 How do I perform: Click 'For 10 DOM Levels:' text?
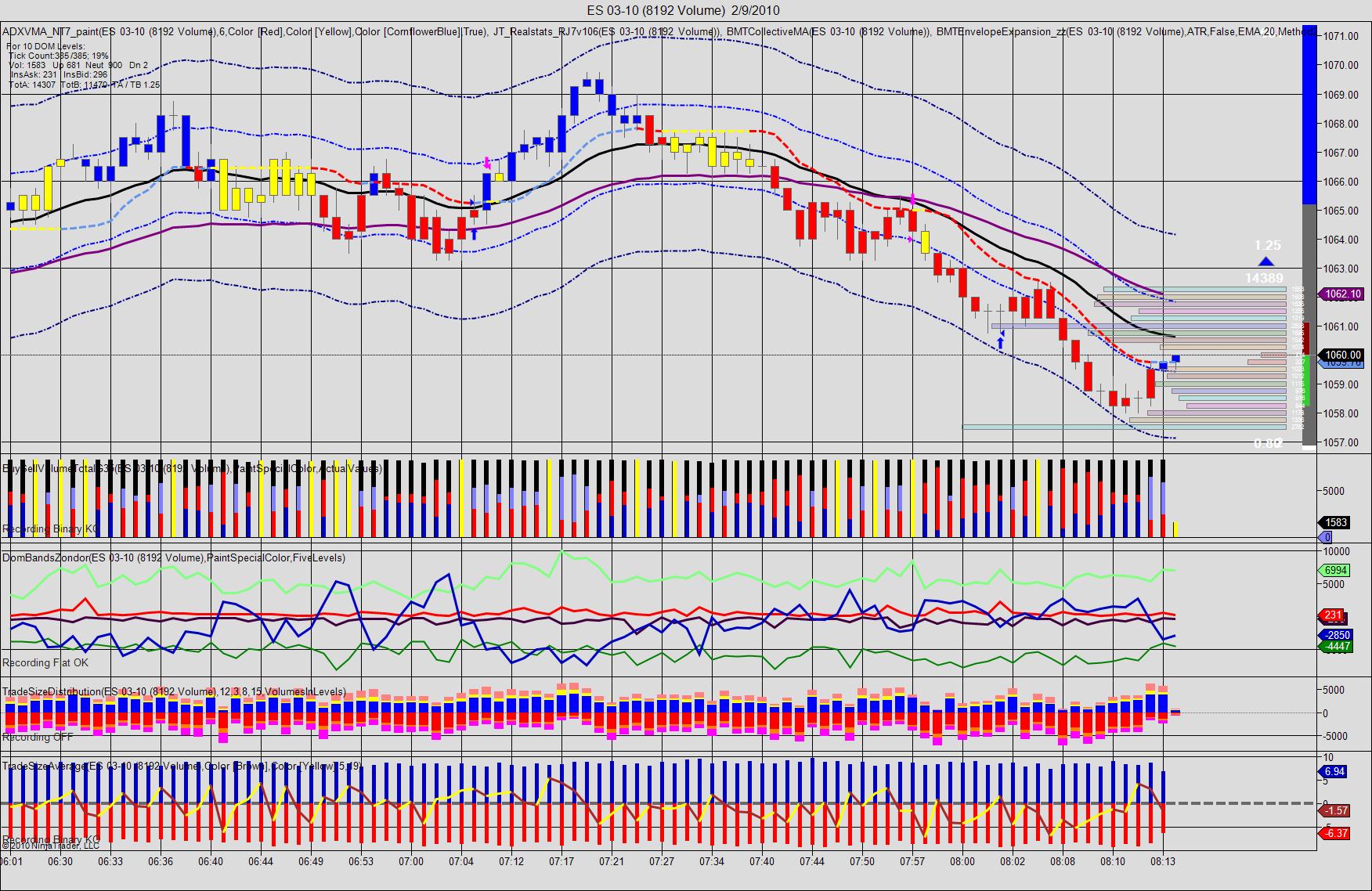coord(45,46)
